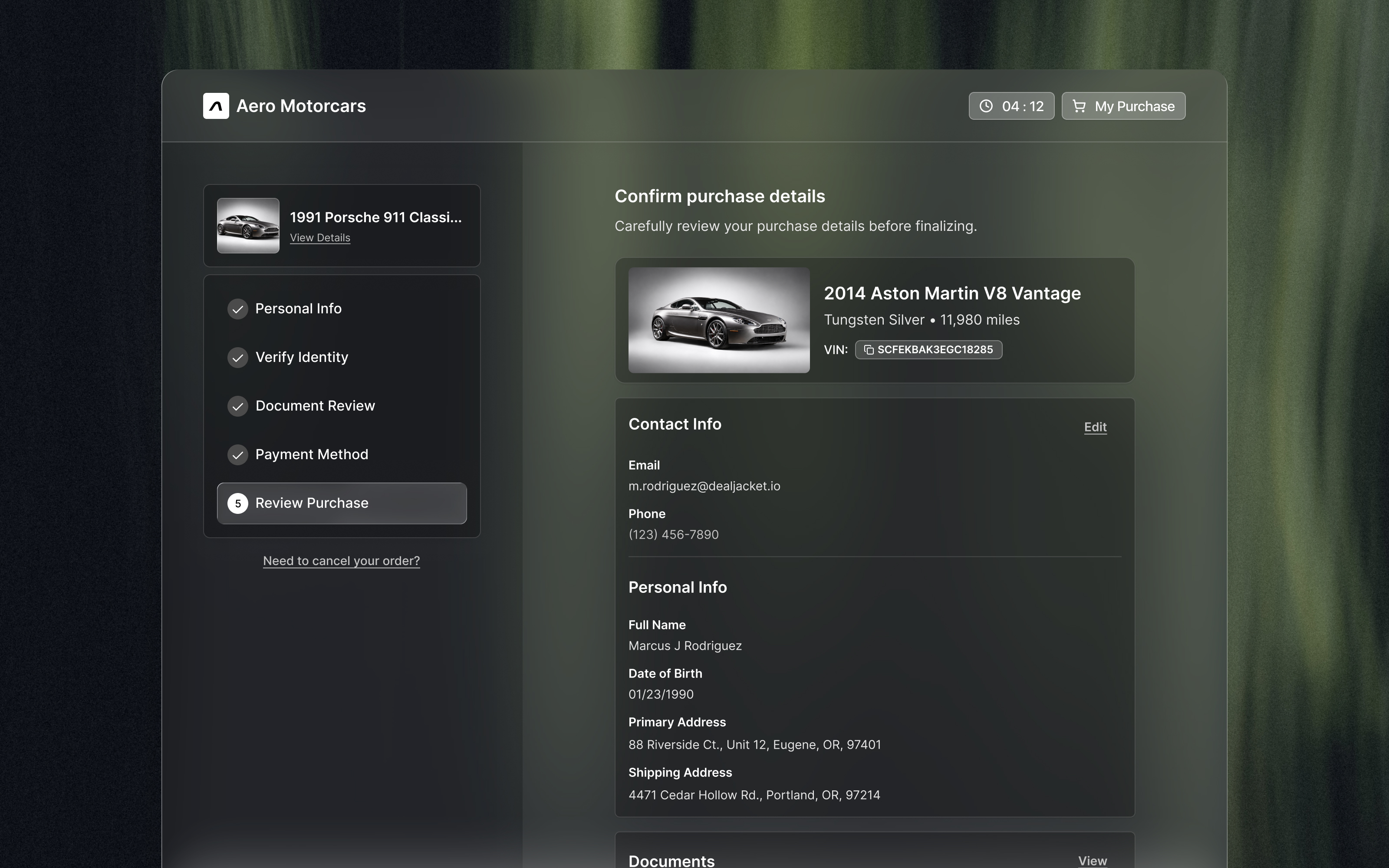Click the Personal Info checkmark icon
The height and width of the screenshot is (868, 1389).
tap(237, 309)
